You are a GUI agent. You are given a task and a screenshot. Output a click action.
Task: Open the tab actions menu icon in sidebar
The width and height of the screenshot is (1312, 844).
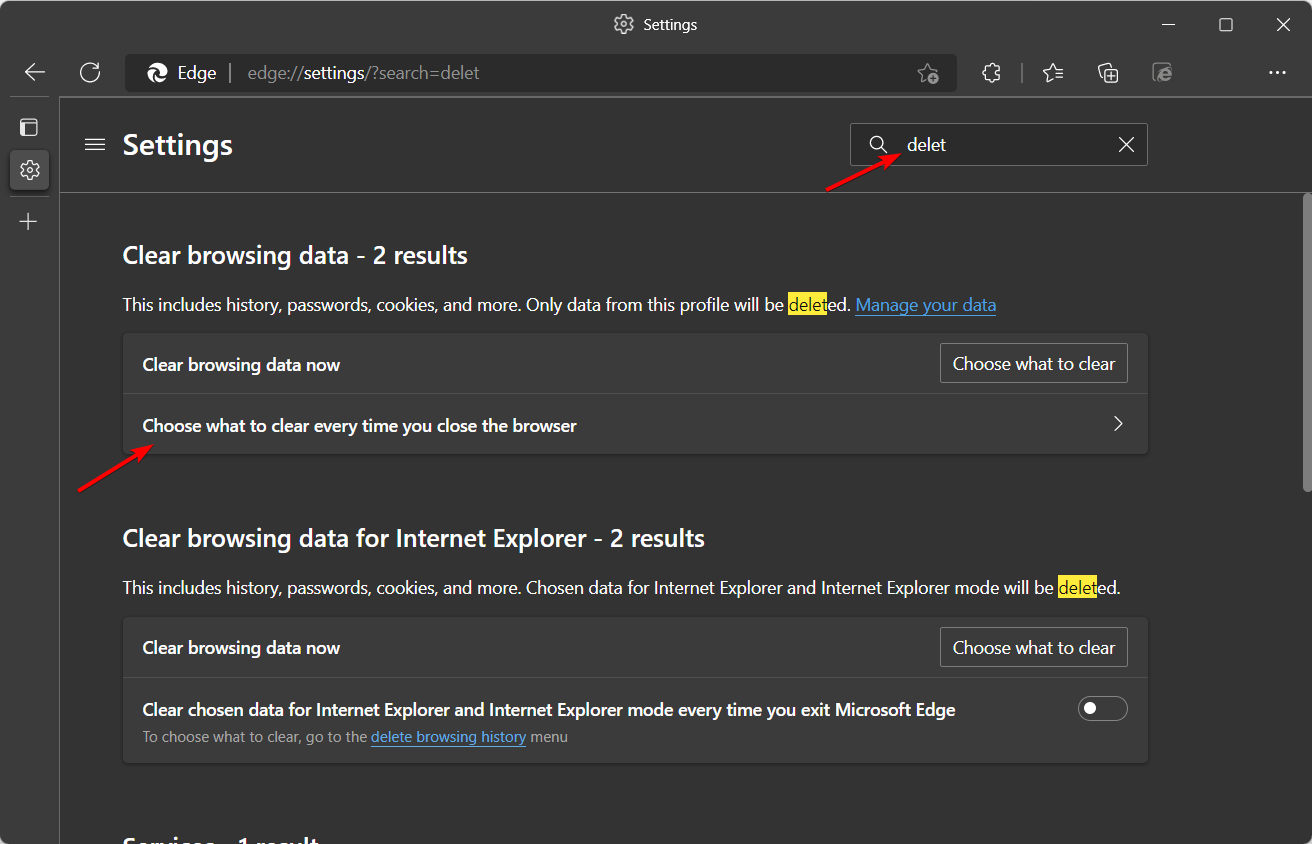(29, 127)
